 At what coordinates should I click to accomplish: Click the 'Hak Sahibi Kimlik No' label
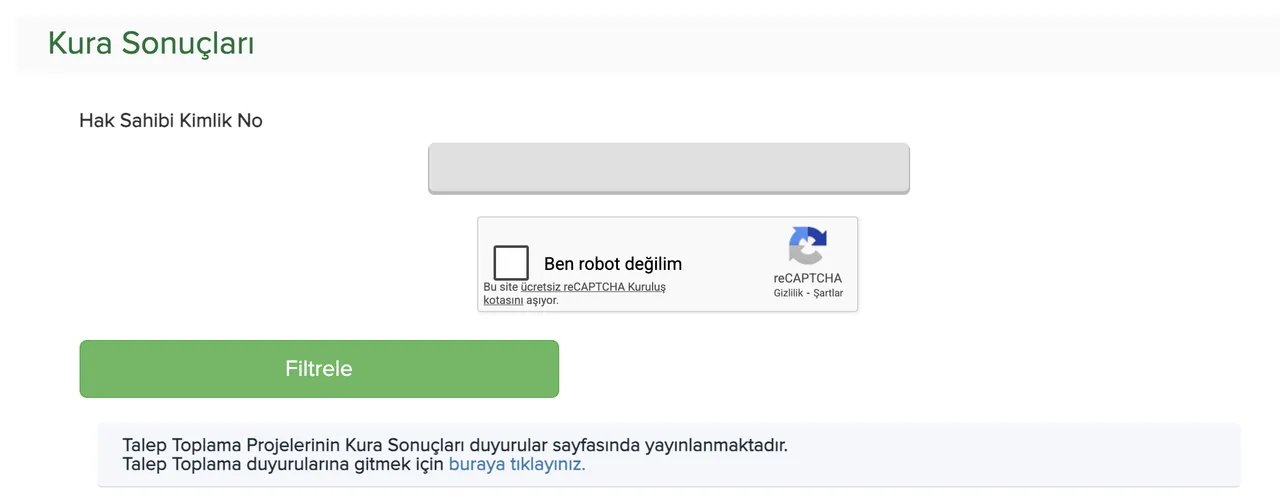coord(170,121)
